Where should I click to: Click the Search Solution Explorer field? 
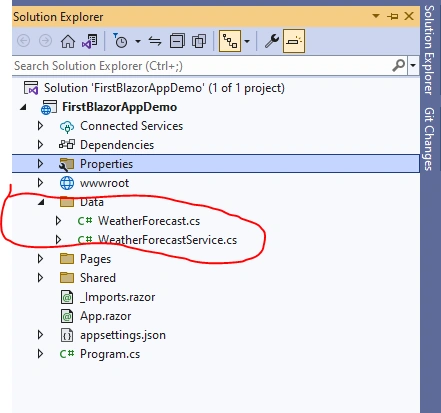pos(202,66)
